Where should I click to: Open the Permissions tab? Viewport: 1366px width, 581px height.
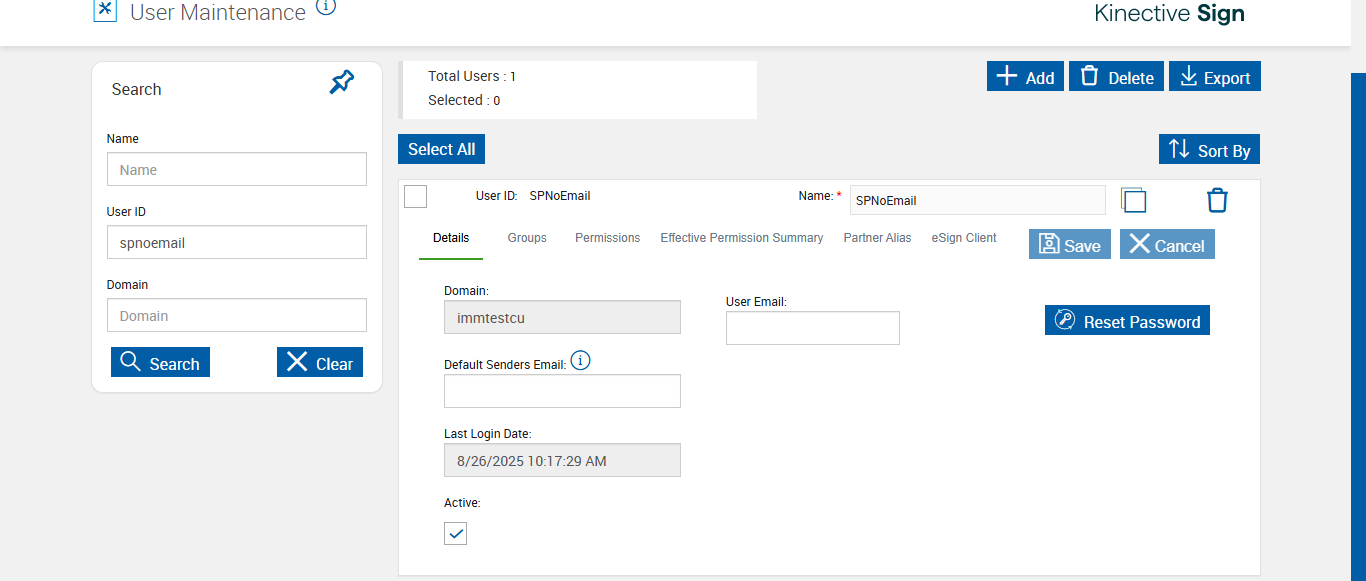607,238
